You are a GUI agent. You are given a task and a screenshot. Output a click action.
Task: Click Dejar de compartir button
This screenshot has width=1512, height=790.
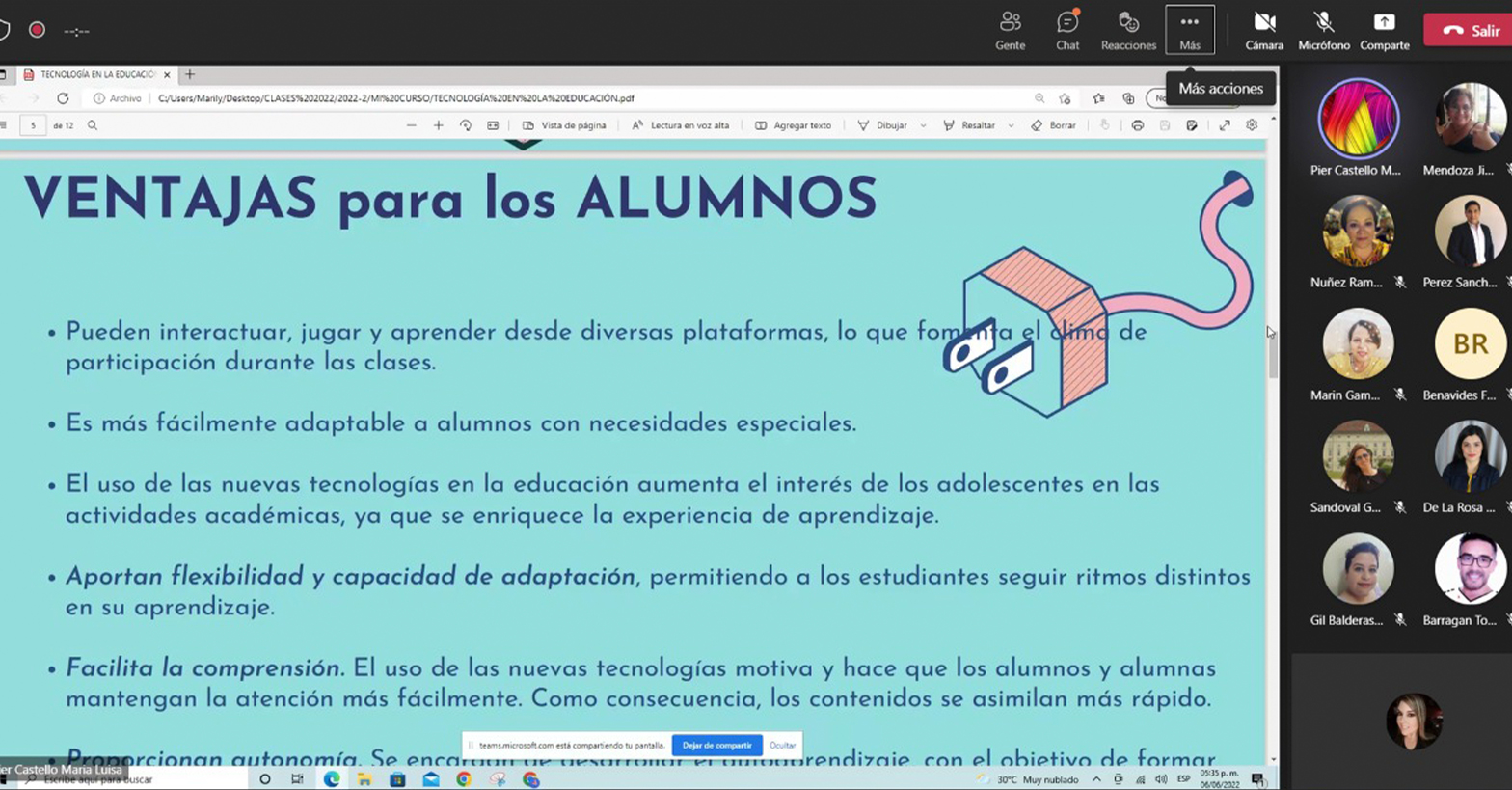(716, 745)
